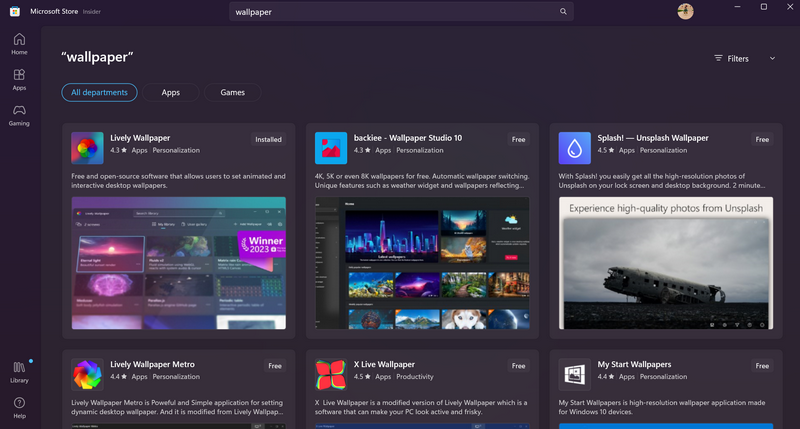This screenshot has width=800, height=429.
Task: Click the Lively Wallpaper app icon
Action: pyautogui.click(x=87, y=148)
